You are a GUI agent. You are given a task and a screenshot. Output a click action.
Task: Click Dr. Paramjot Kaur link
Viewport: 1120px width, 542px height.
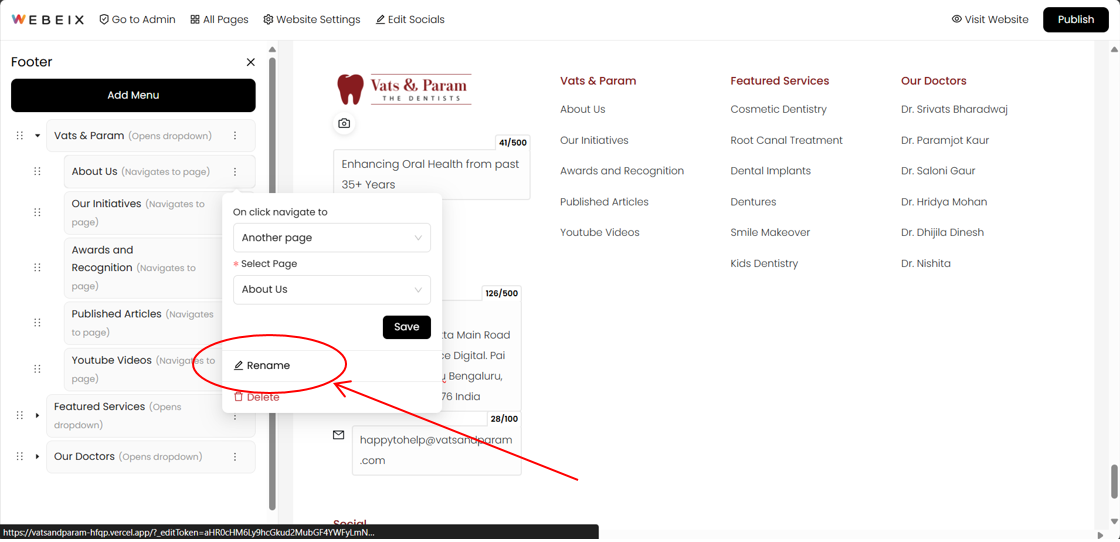click(x=945, y=140)
